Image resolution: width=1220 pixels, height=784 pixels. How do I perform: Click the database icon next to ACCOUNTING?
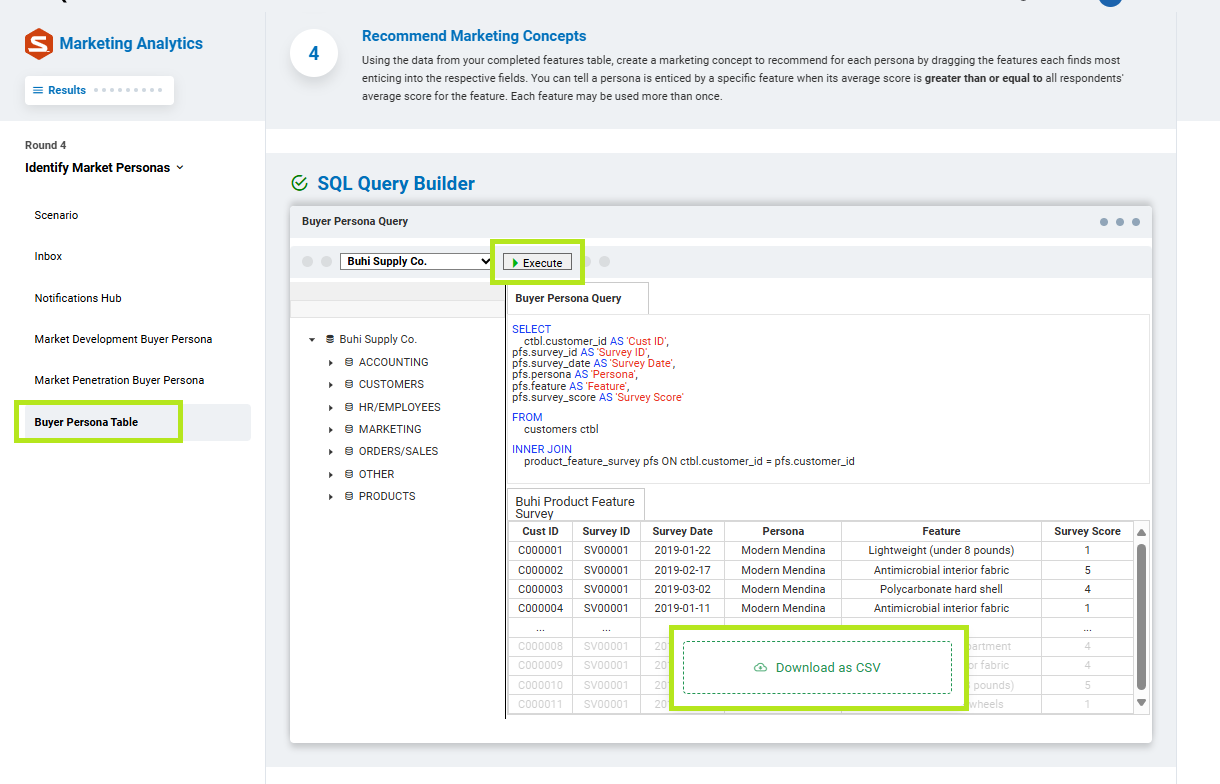point(349,362)
